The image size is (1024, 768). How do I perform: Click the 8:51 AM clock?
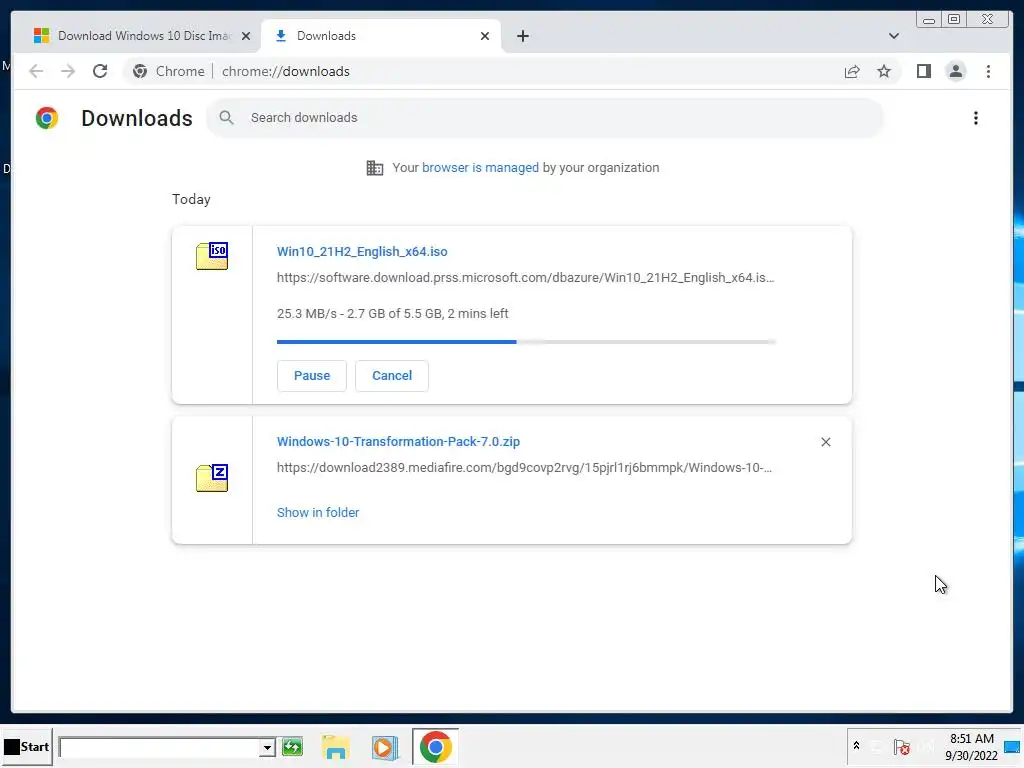972,739
